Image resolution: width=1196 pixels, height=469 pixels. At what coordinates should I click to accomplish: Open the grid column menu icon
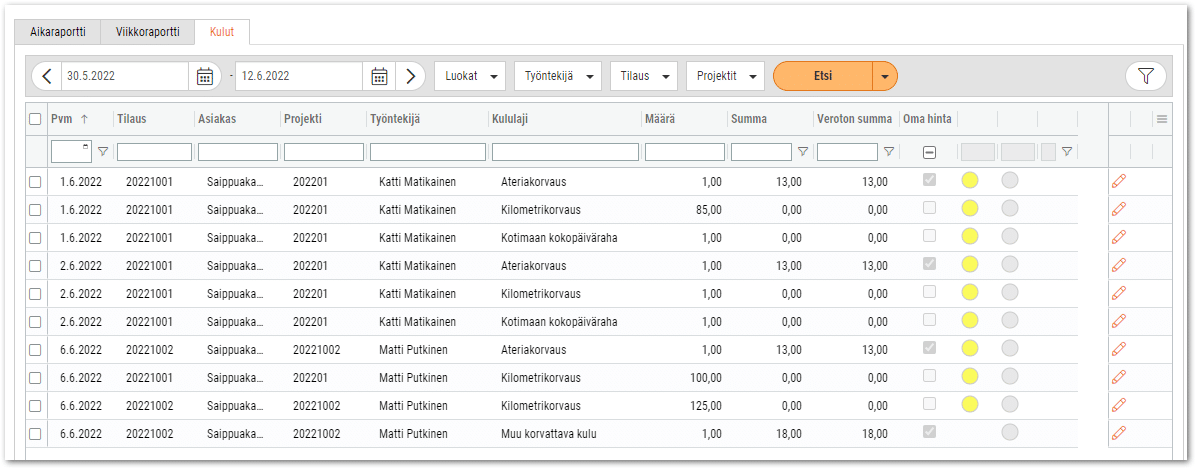pos(1162,119)
